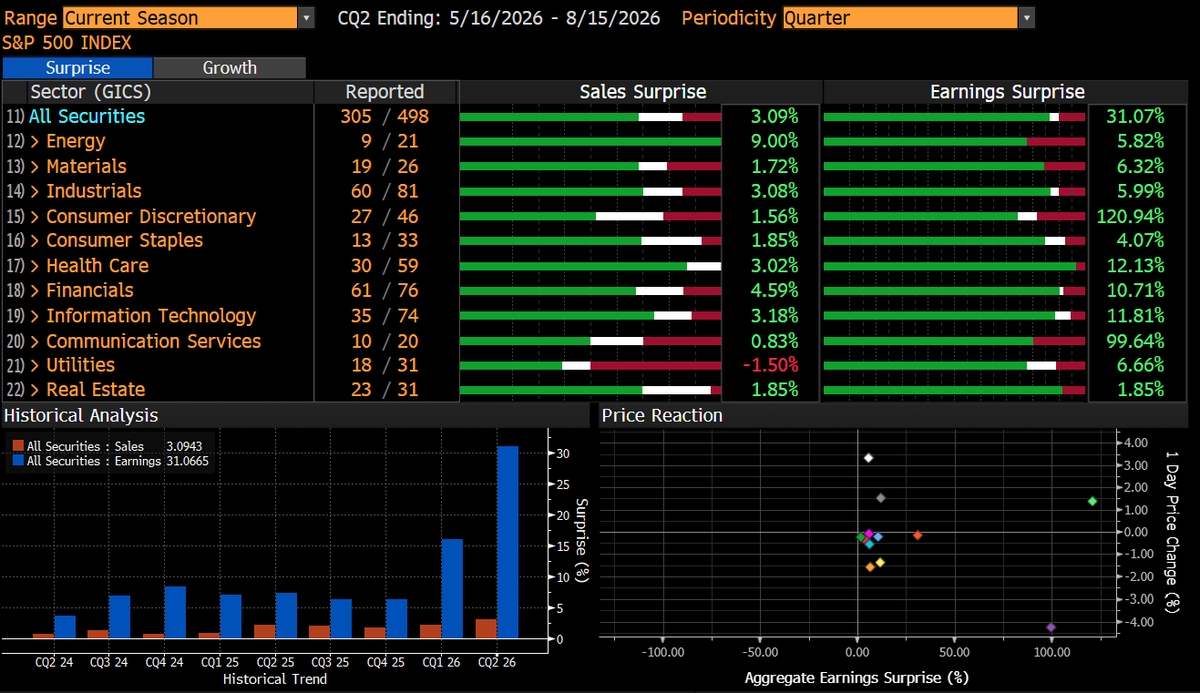Click the 35 / 74 Information Technology count
1200x693 pixels.
(385, 316)
